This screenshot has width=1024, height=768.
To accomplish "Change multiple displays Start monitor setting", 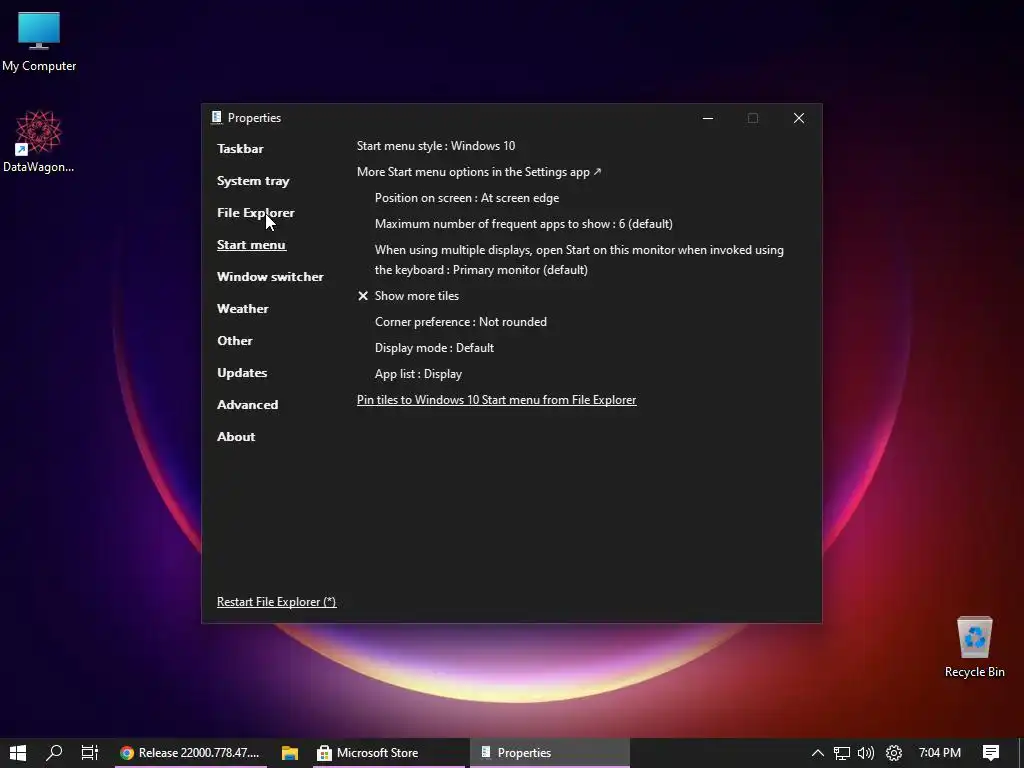I will coord(579,260).
